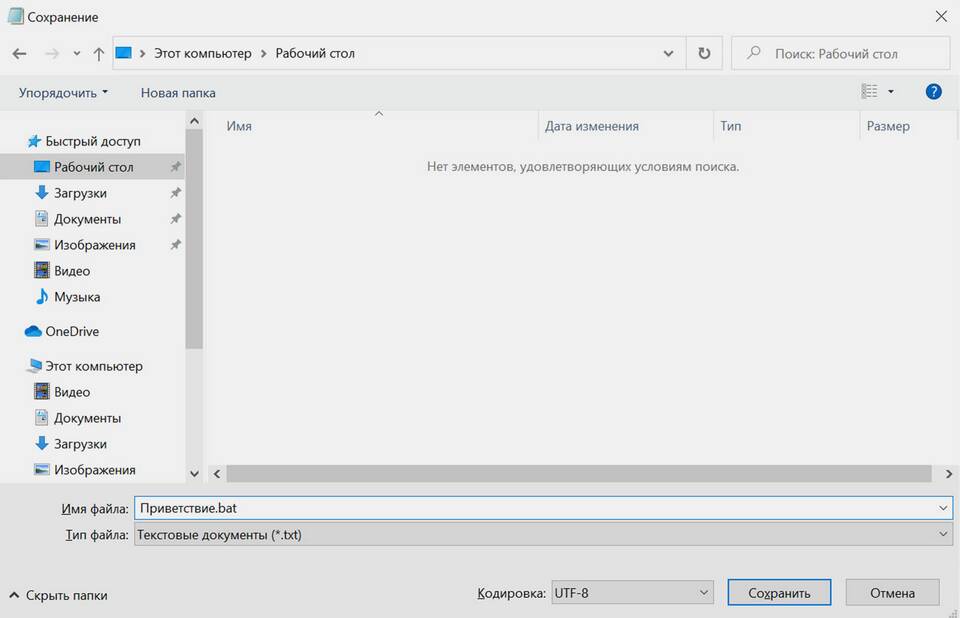
Task: Click the 'Музыка' note icon
Action: (42, 296)
